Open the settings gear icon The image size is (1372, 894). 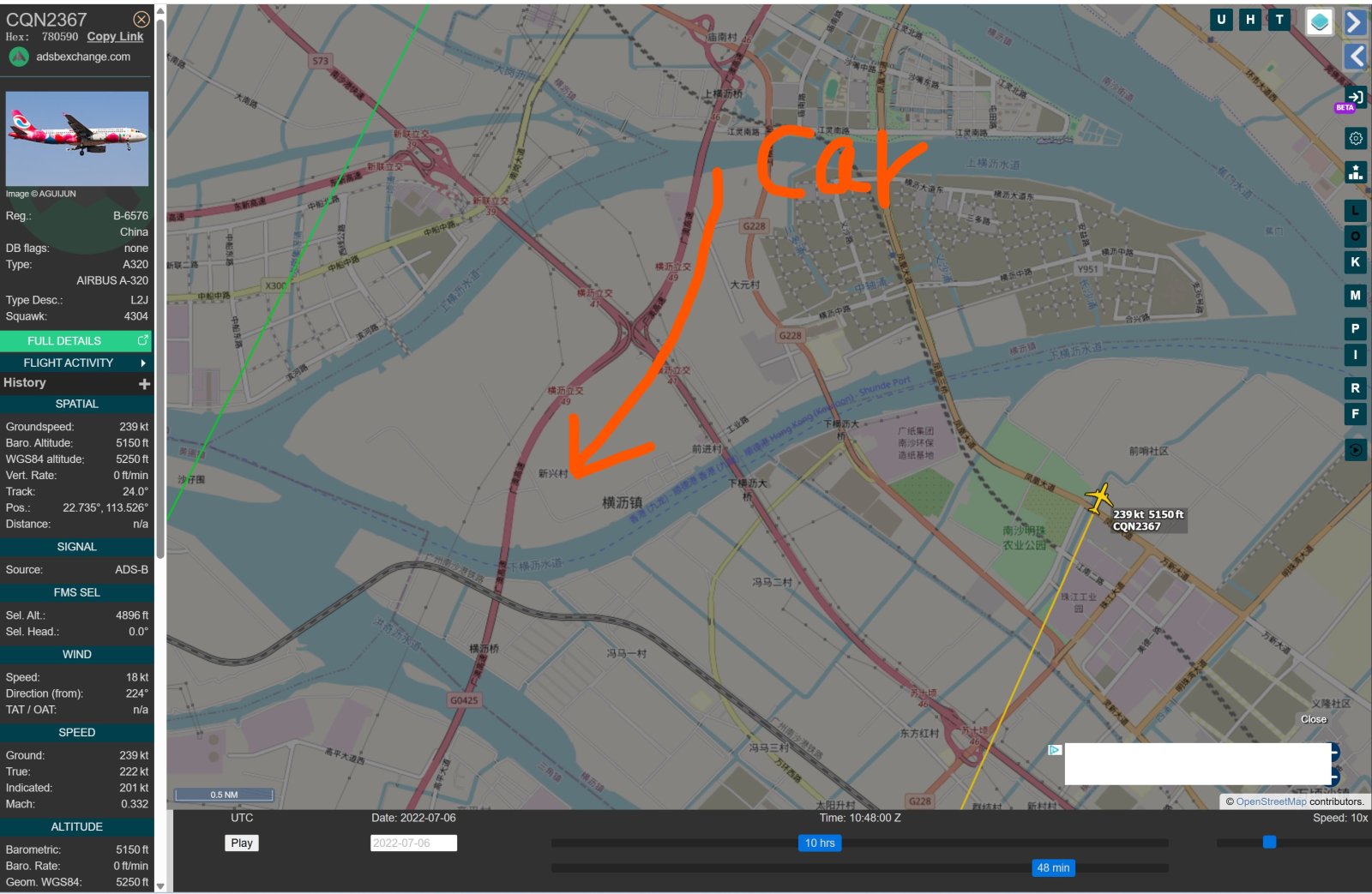1356,138
